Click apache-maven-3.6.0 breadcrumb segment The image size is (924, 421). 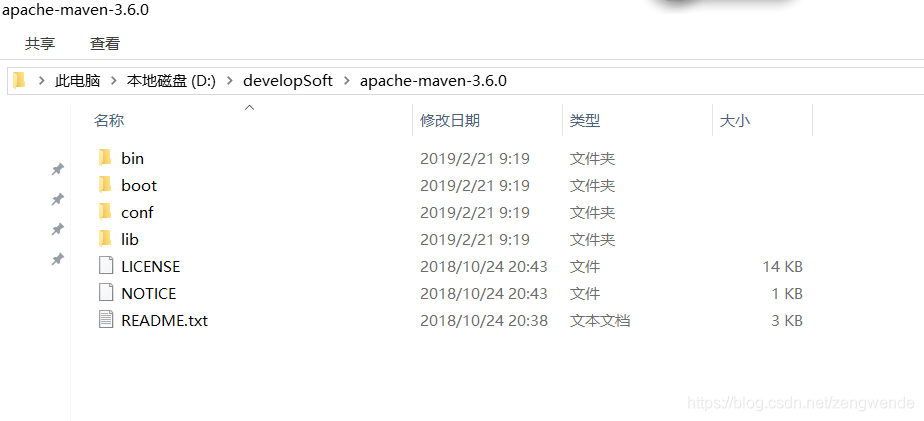433,81
